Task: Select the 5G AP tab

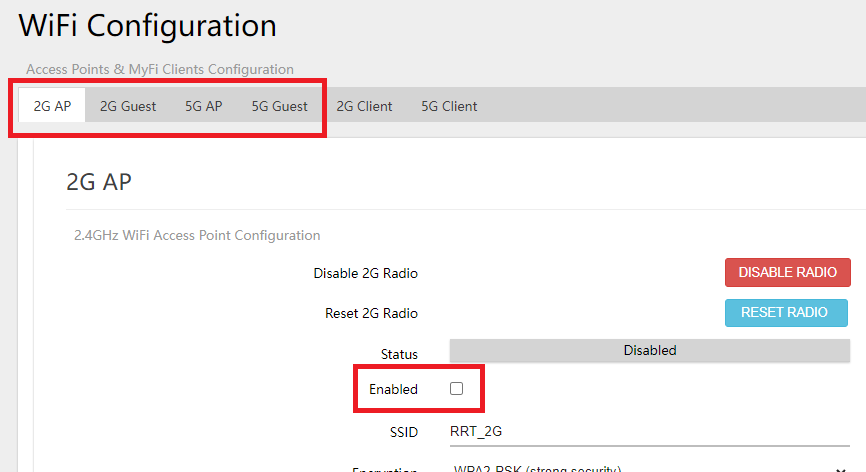Action: (203, 106)
